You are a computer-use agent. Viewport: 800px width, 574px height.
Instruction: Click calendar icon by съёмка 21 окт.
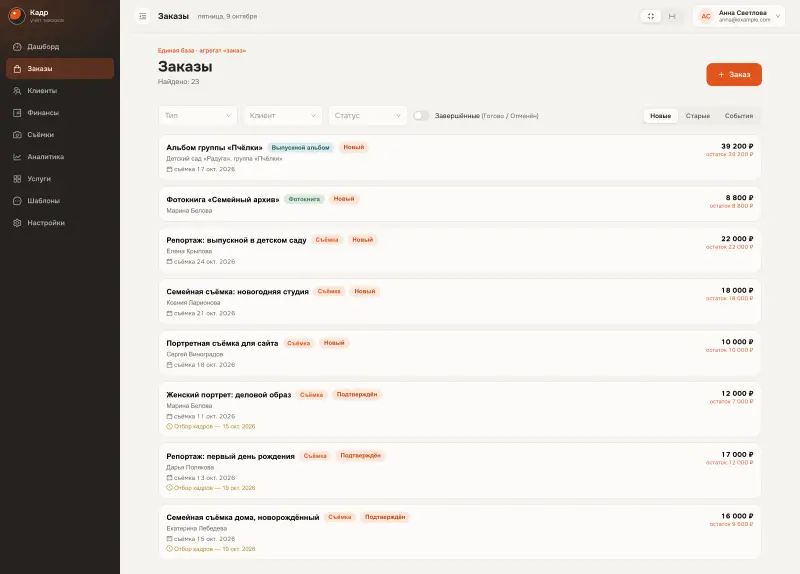(x=169, y=313)
